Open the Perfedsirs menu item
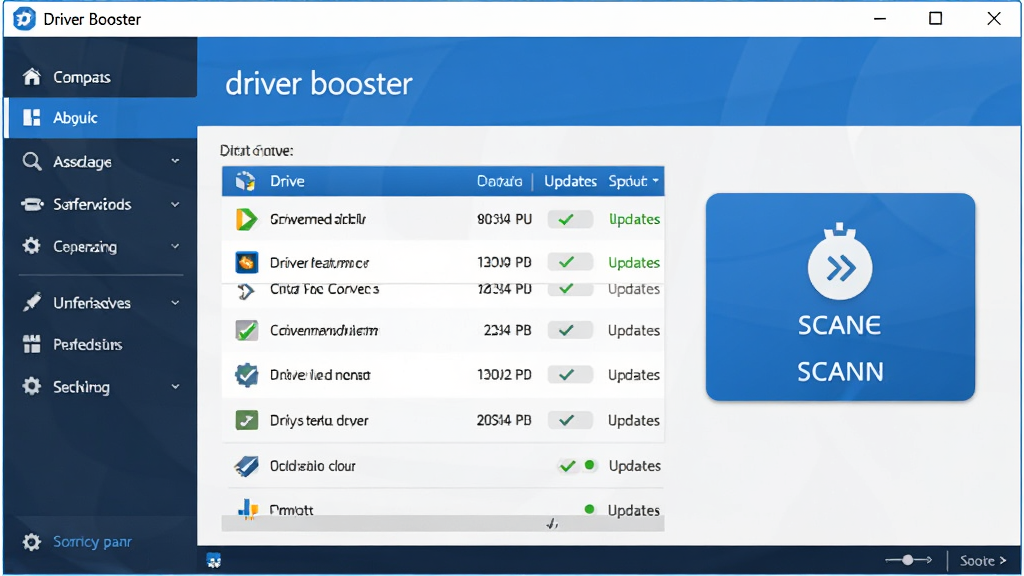 (x=100, y=344)
